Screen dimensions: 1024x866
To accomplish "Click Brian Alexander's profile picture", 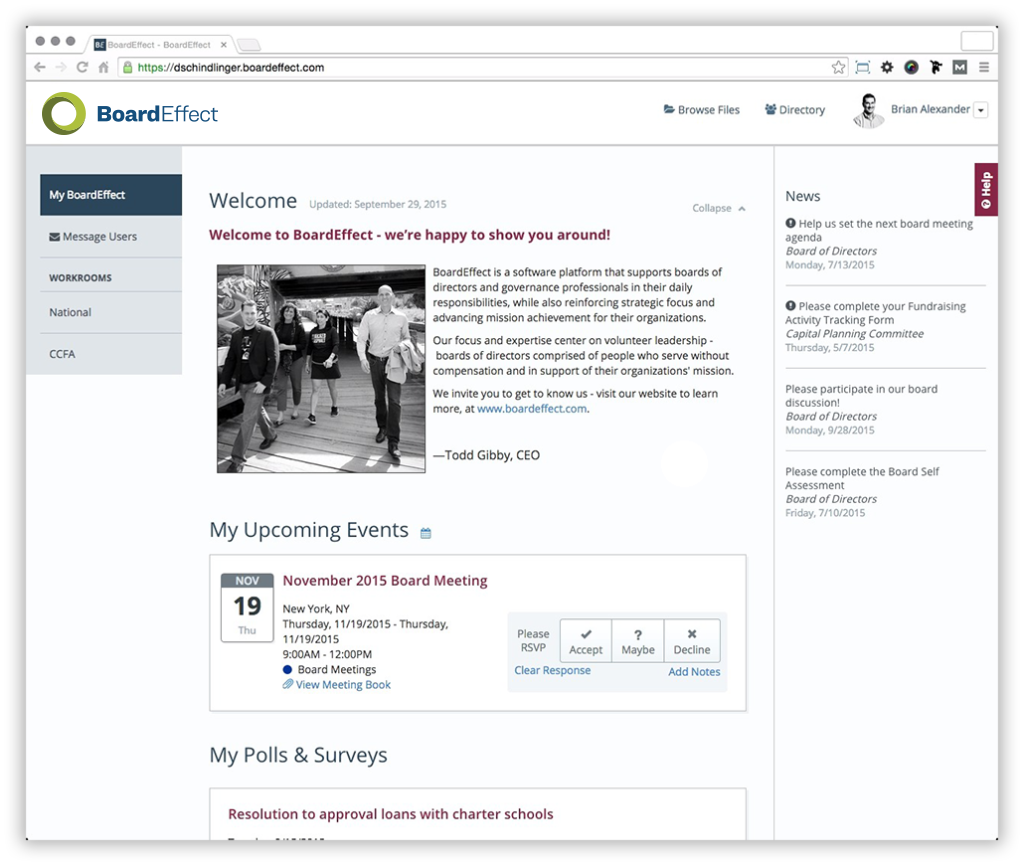I will click(x=868, y=110).
